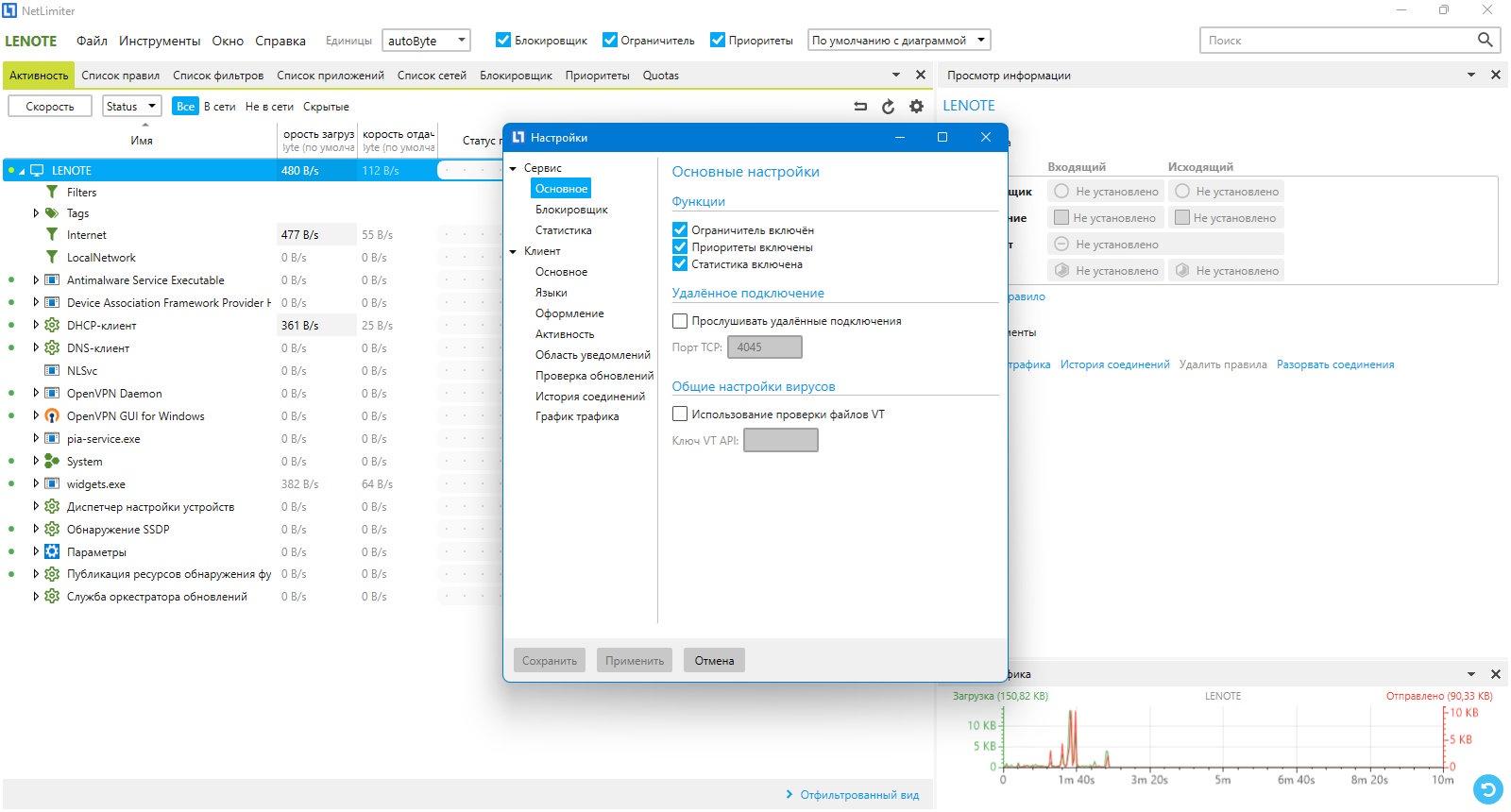Switch to the Список правил tab
Screen dimensions: 1511x812
point(120,76)
